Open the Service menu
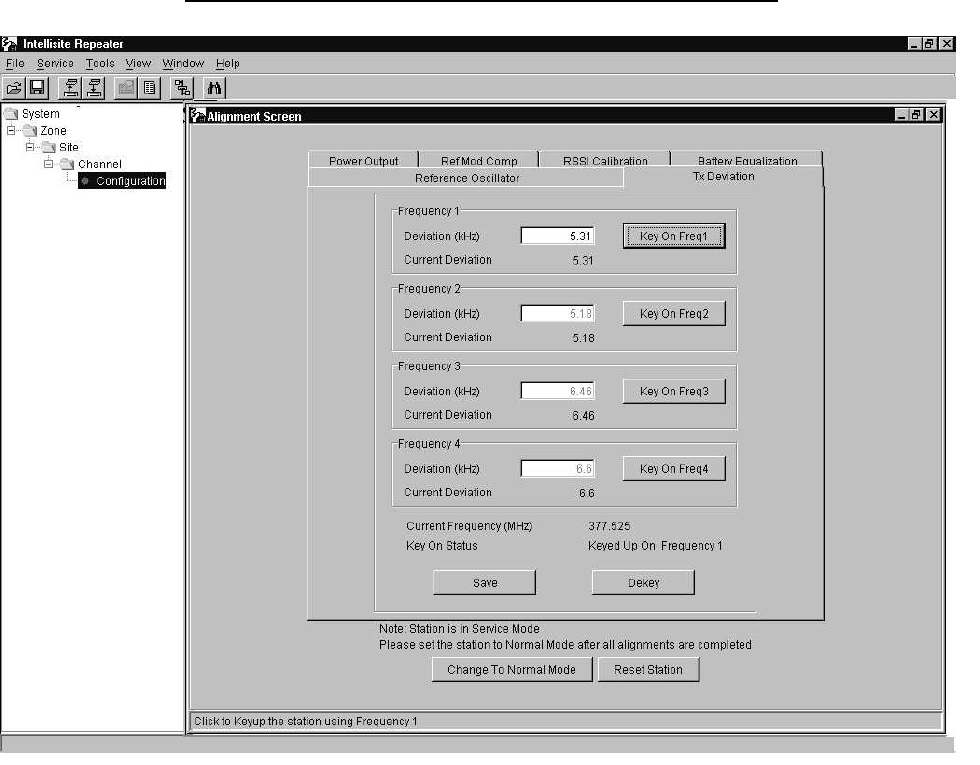Screen dimensions: 980x765 [55, 63]
